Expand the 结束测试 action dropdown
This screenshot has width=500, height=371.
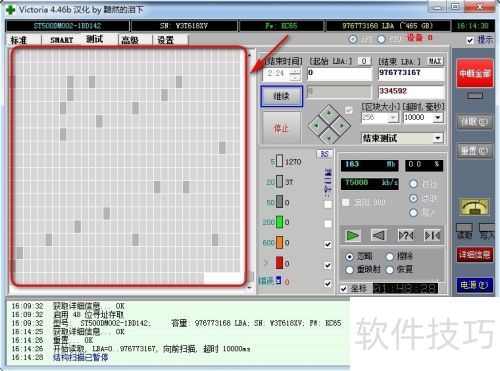pyautogui.click(x=438, y=138)
